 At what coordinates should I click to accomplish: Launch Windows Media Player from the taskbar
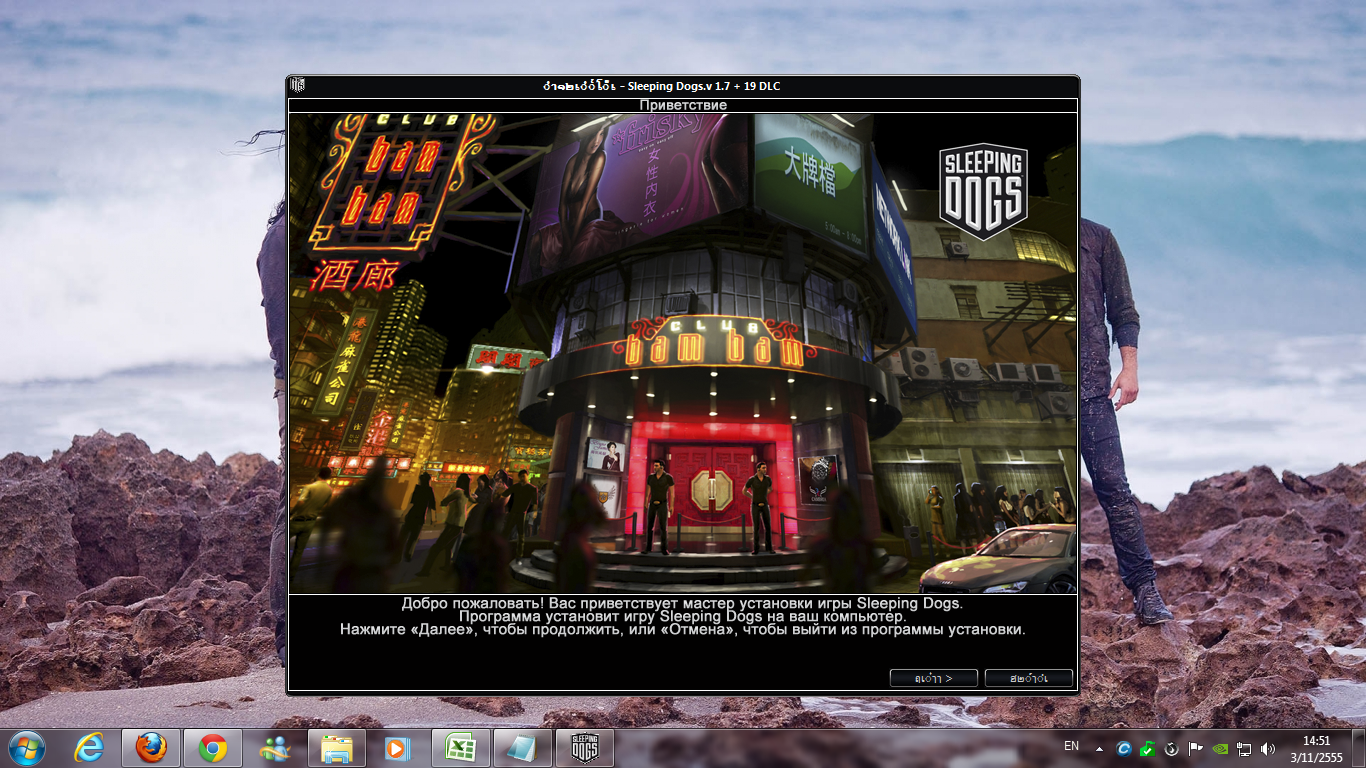point(398,747)
